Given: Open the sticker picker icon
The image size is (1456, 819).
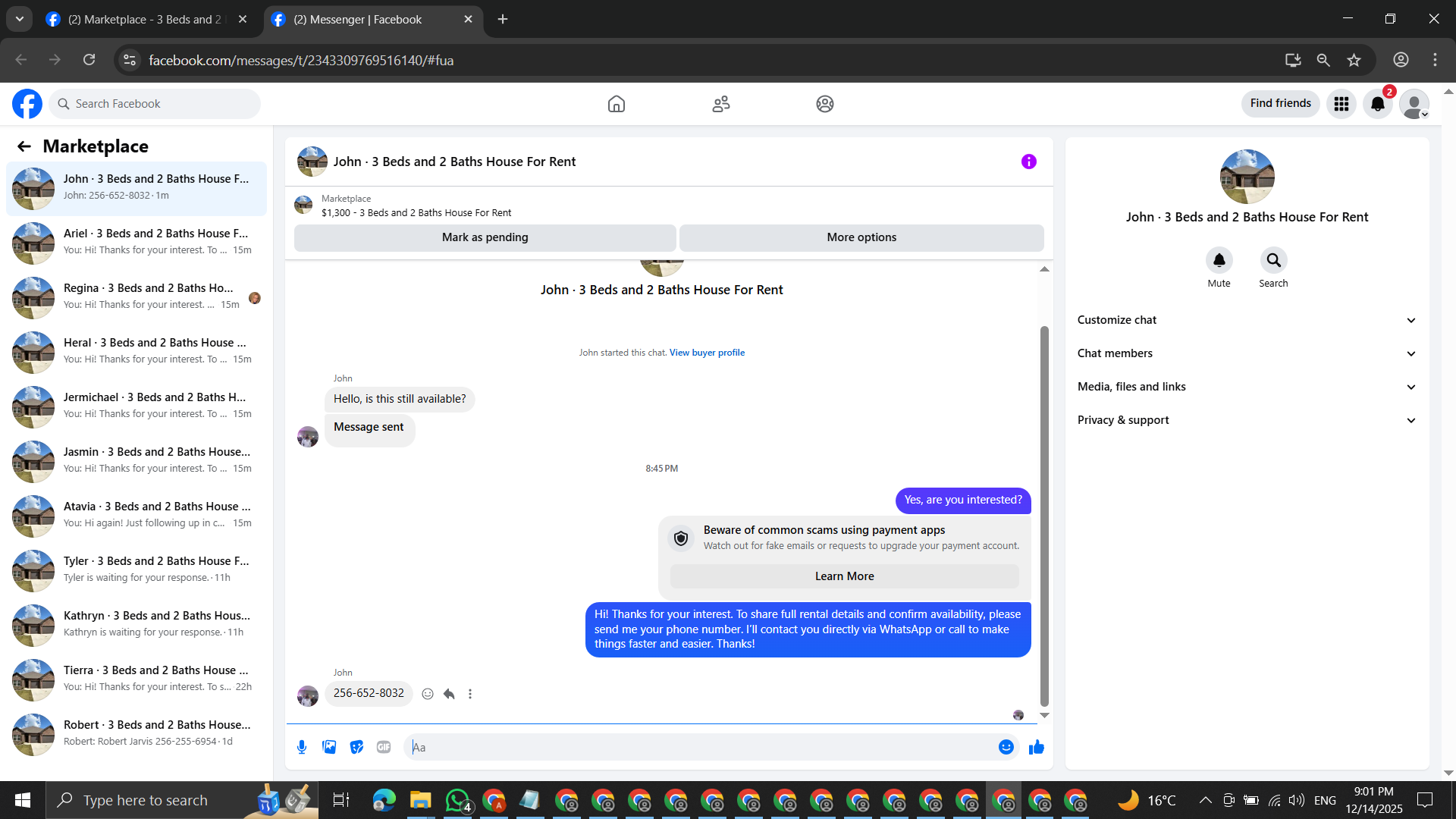Looking at the screenshot, I should pyautogui.click(x=356, y=747).
